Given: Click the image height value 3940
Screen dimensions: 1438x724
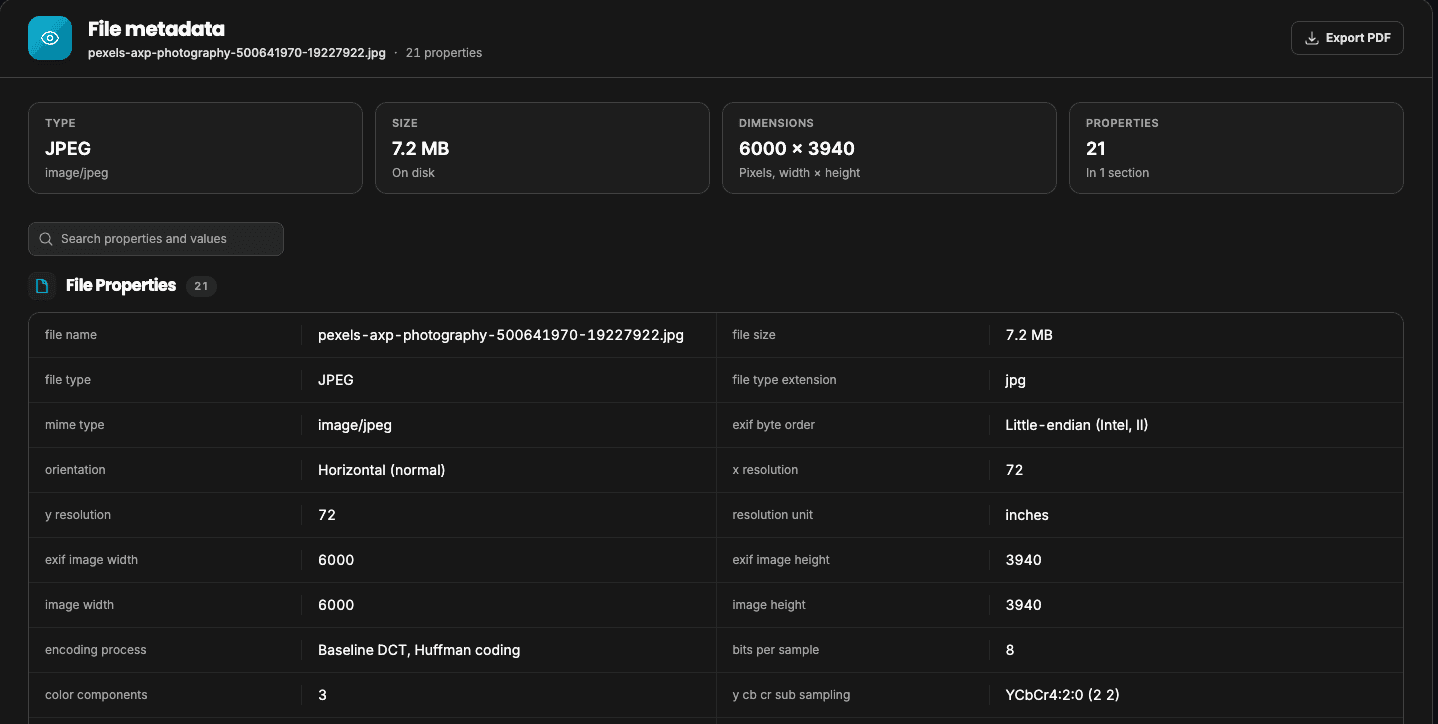Looking at the screenshot, I should tap(1023, 605).
